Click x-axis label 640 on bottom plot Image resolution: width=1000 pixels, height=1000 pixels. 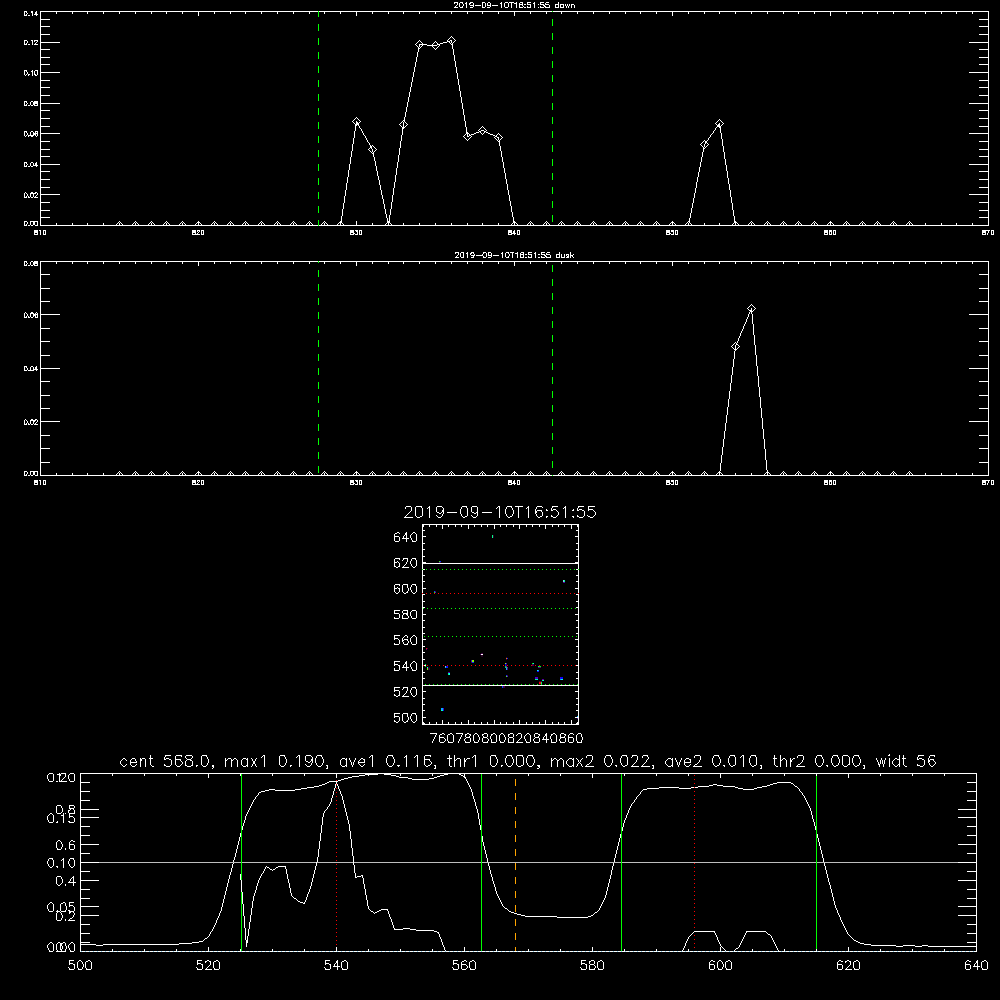[976, 966]
